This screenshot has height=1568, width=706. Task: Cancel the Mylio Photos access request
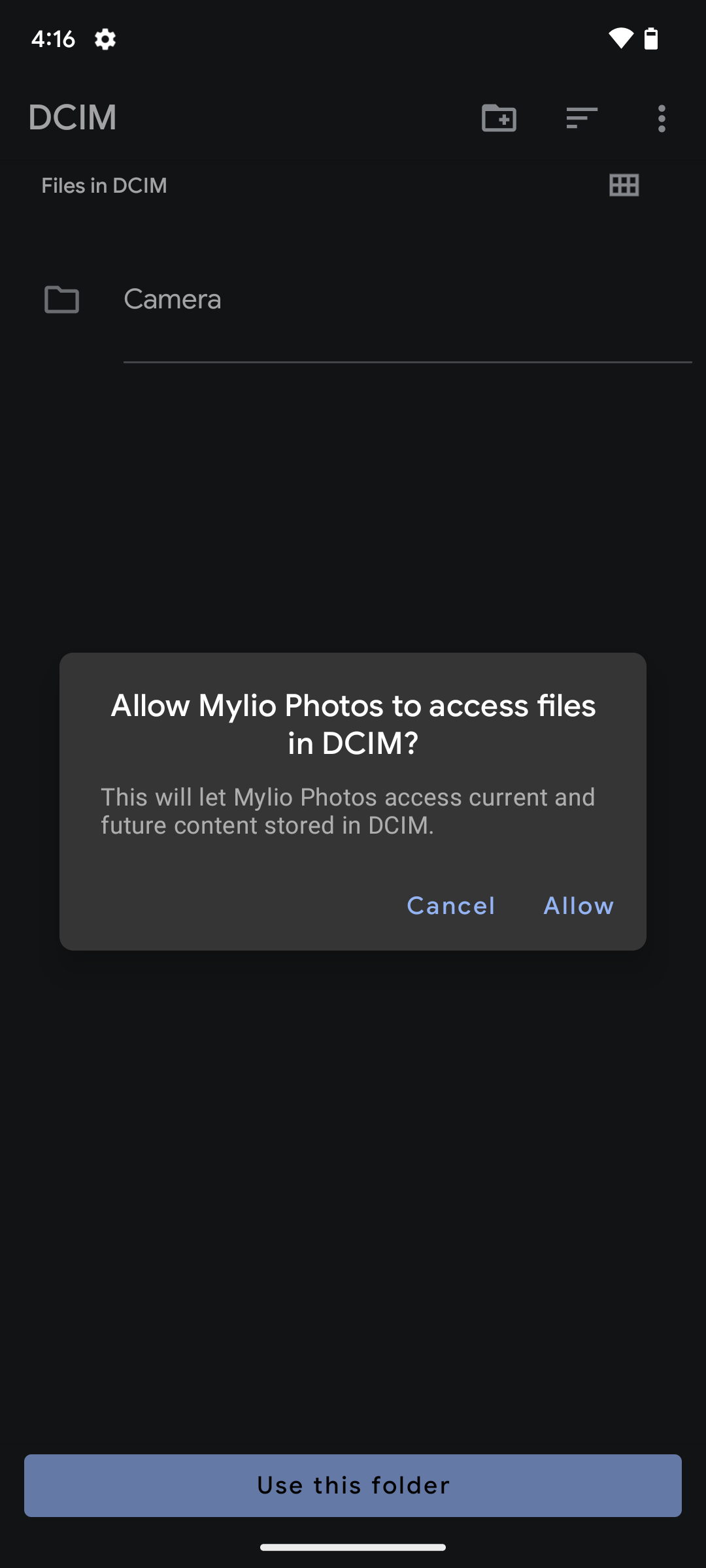click(x=451, y=906)
